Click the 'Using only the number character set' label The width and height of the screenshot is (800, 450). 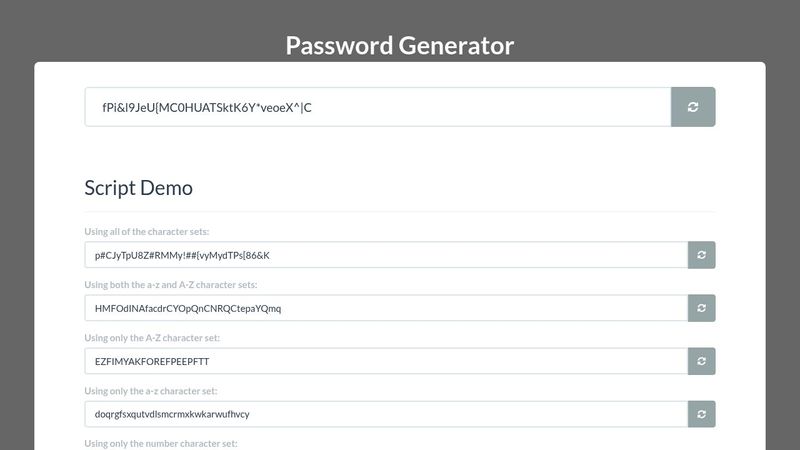pyautogui.click(x=161, y=443)
